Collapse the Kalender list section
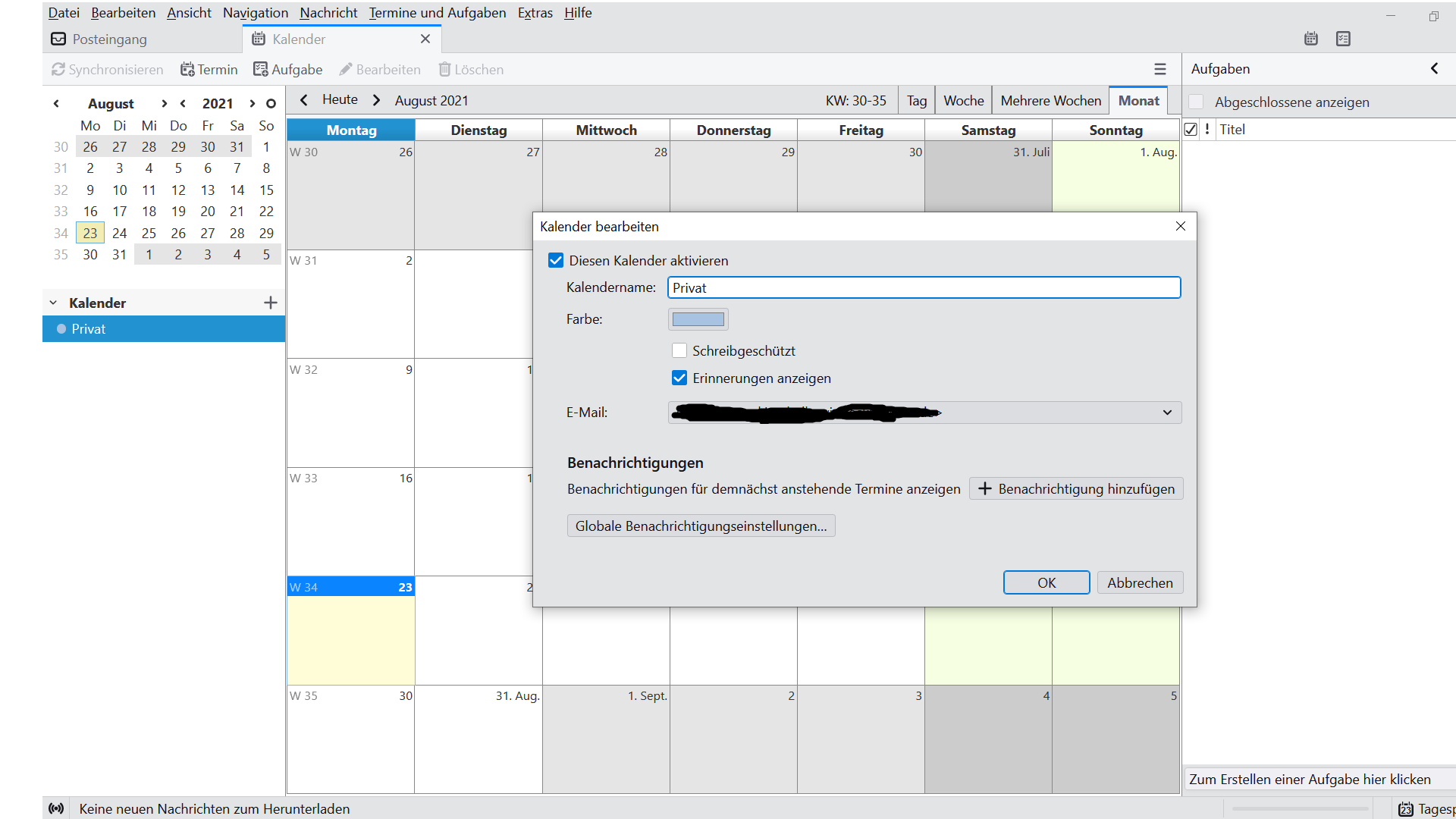This screenshot has width=1456, height=819. 53,303
